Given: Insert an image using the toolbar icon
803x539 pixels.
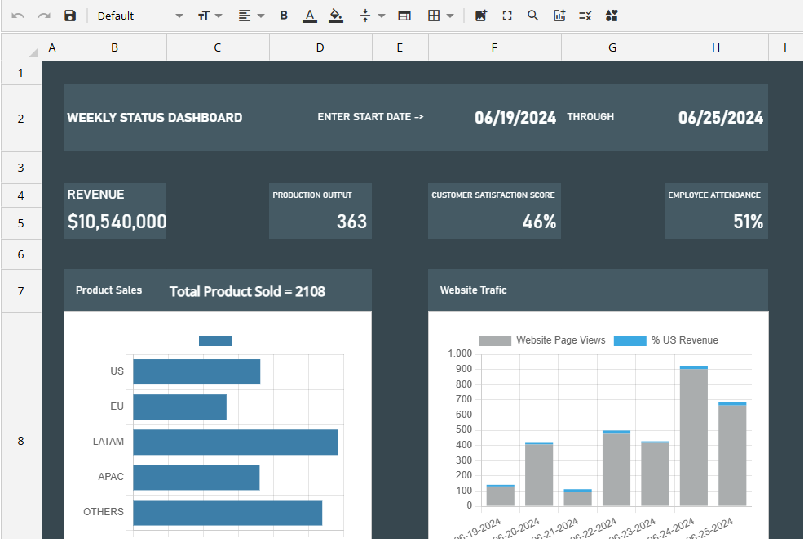Looking at the screenshot, I should (481, 16).
